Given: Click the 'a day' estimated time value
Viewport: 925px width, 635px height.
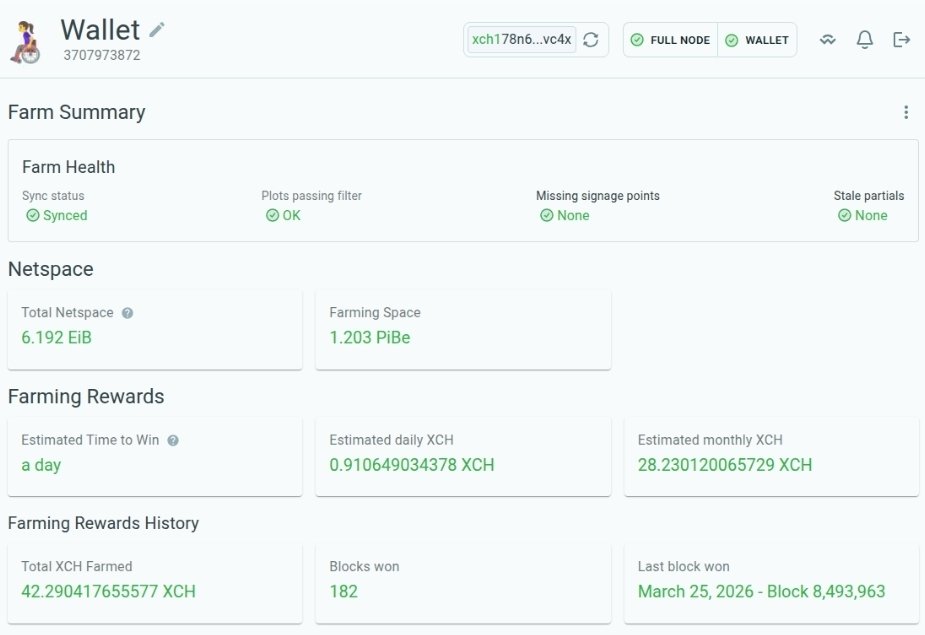Looking at the screenshot, I should [41, 465].
